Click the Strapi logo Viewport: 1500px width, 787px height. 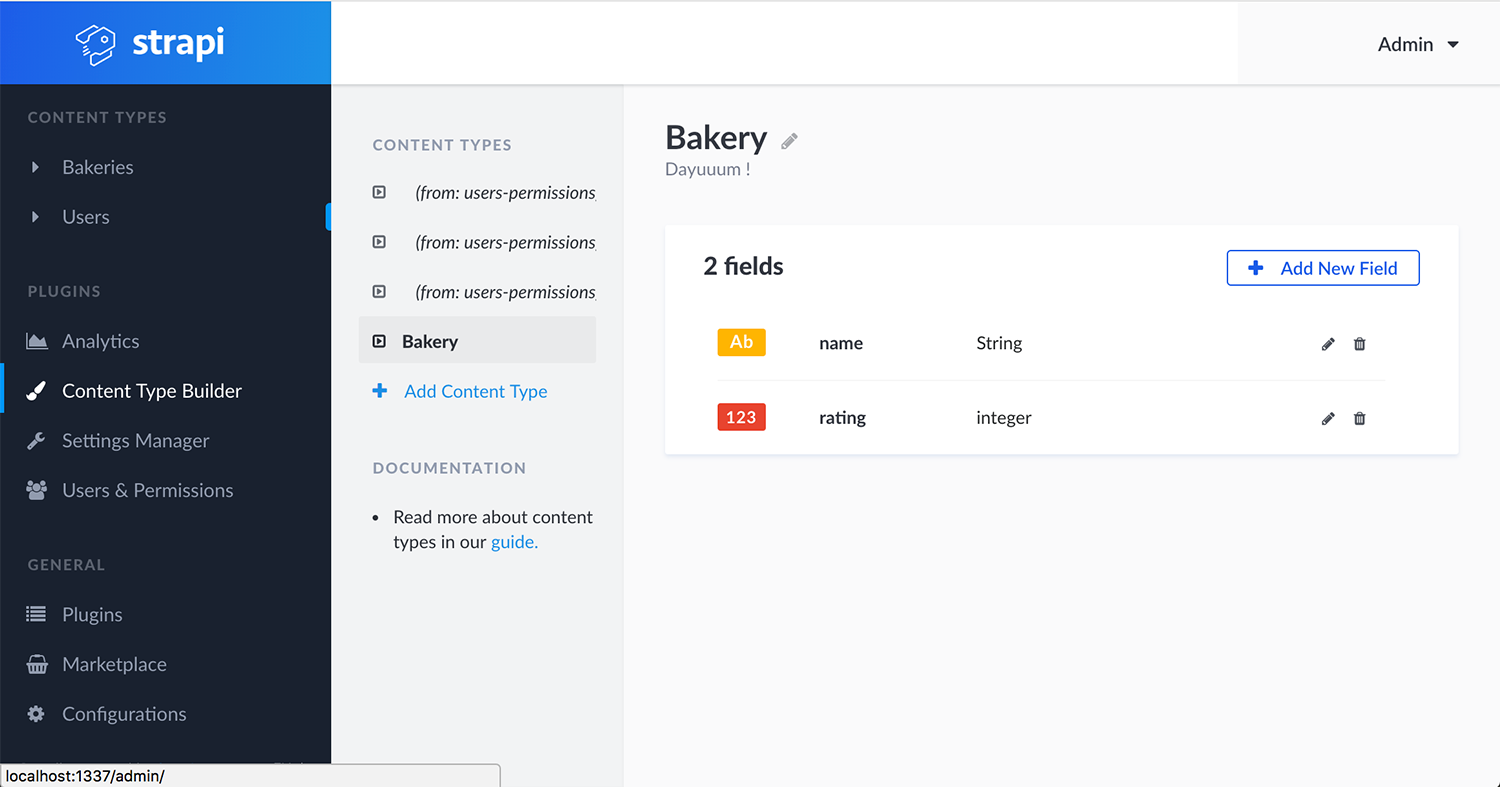point(145,42)
